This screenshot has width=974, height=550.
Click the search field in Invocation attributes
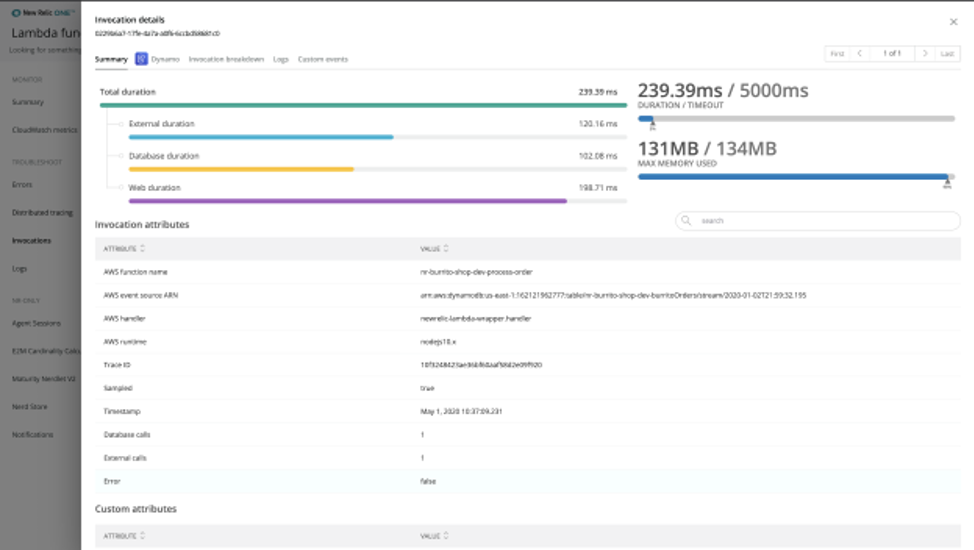point(817,221)
